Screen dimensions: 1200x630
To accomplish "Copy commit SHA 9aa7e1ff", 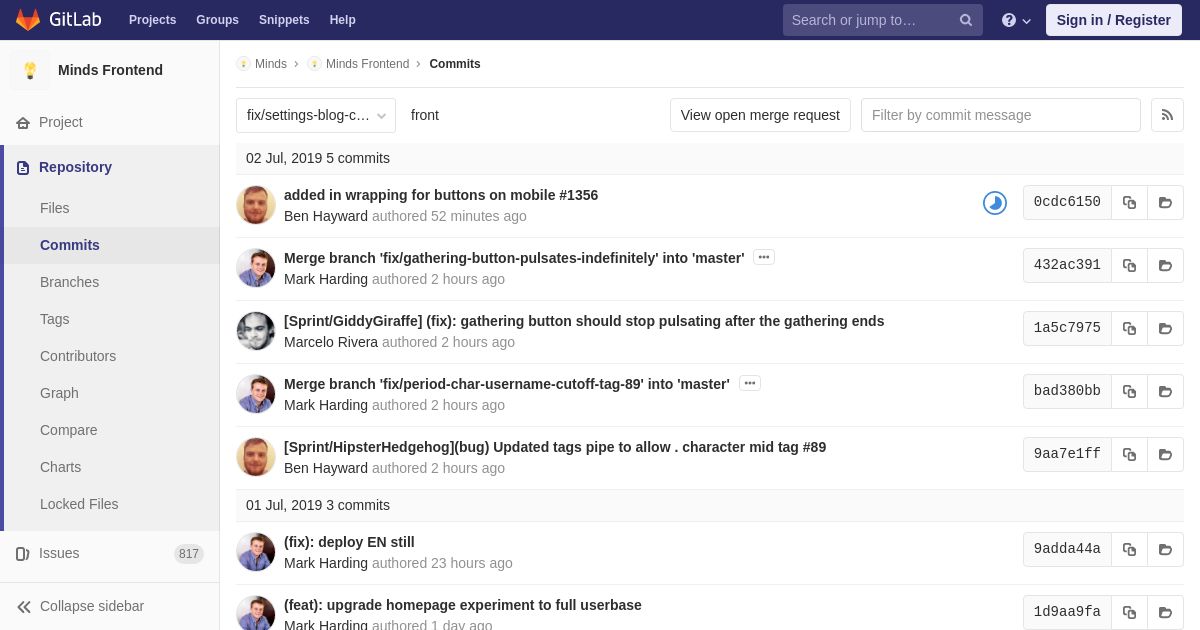I will (1129, 454).
